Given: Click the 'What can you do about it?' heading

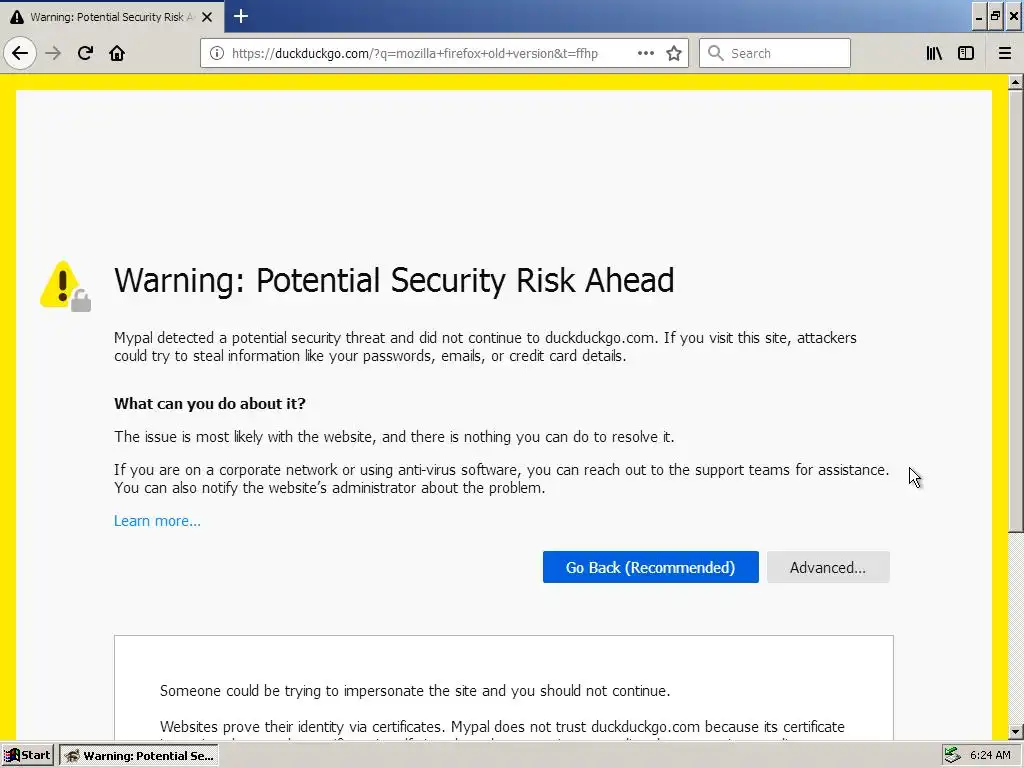Looking at the screenshot, I should tap(210, 404).
